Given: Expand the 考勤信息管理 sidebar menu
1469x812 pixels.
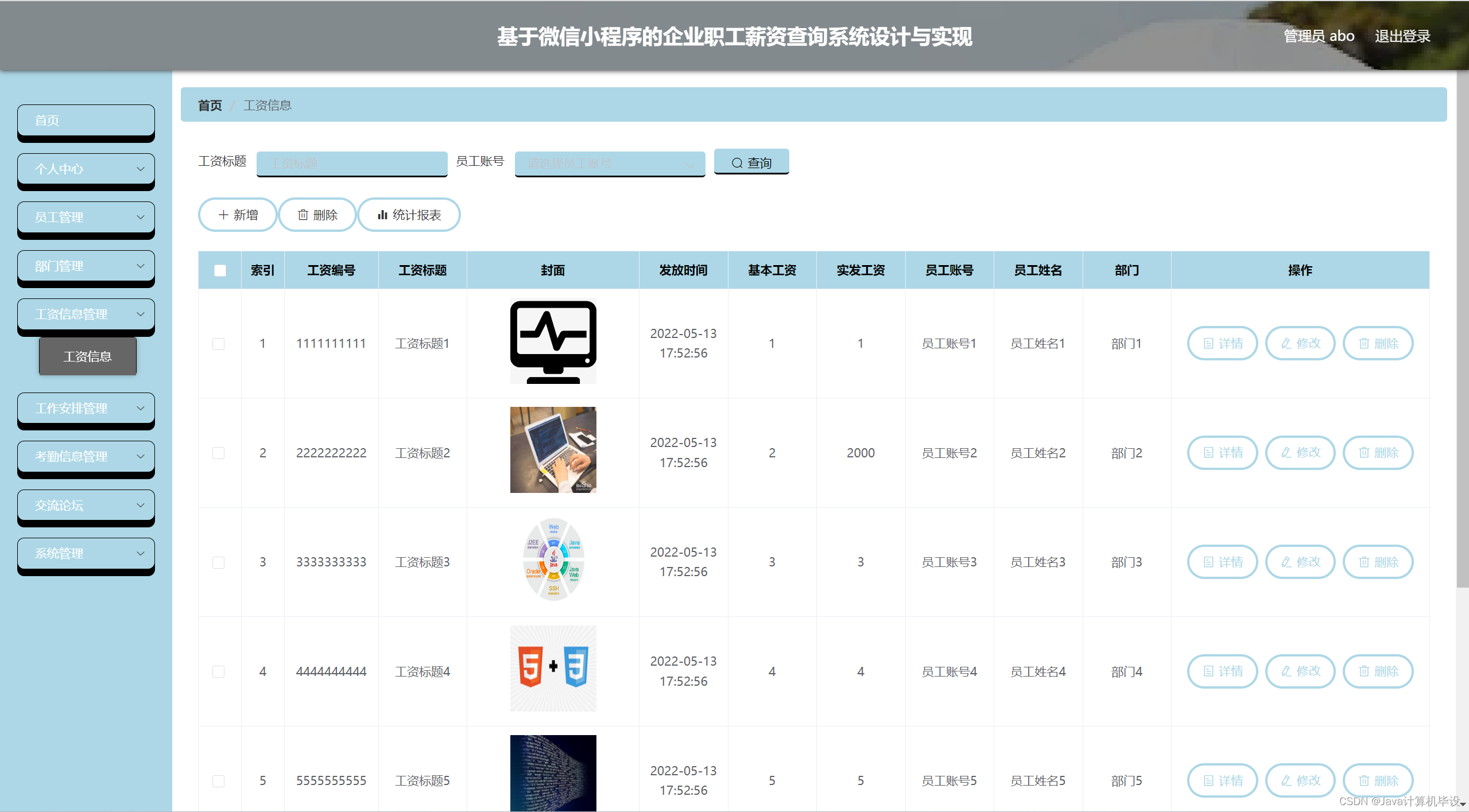Looking at the screenshot, I should (86, 456).
